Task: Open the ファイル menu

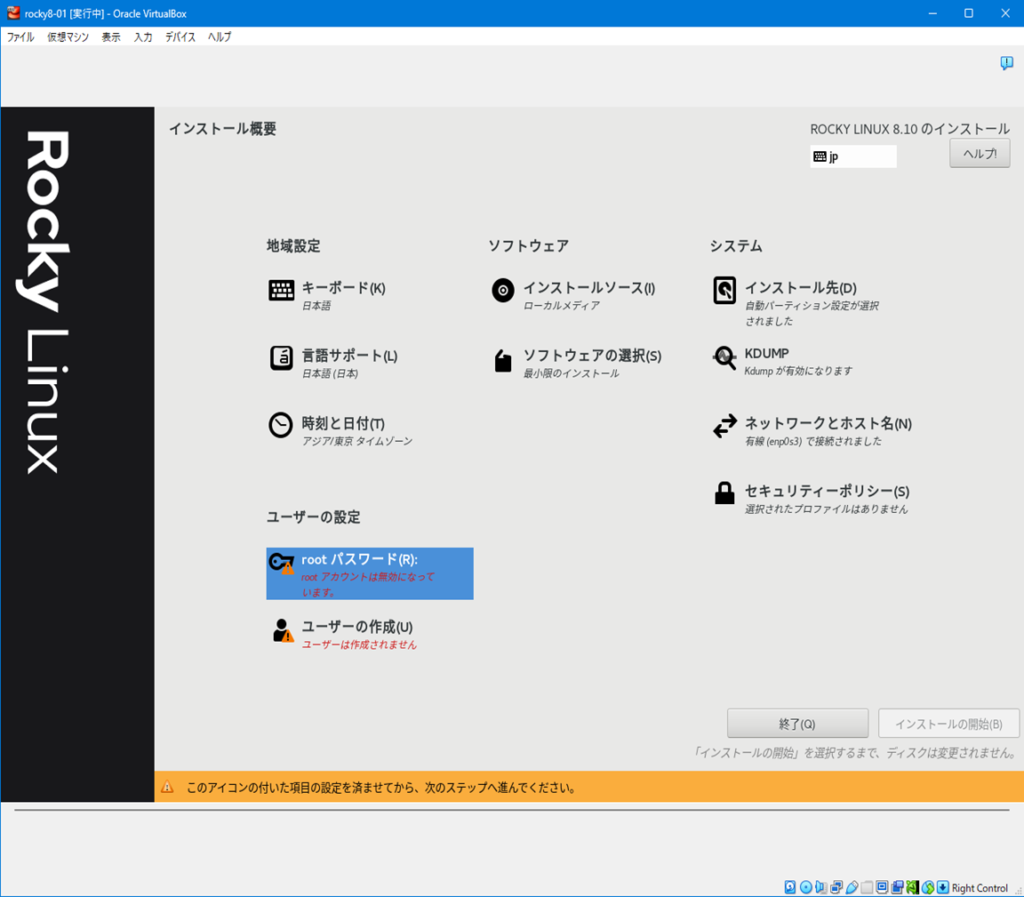Action: (20, 37)
